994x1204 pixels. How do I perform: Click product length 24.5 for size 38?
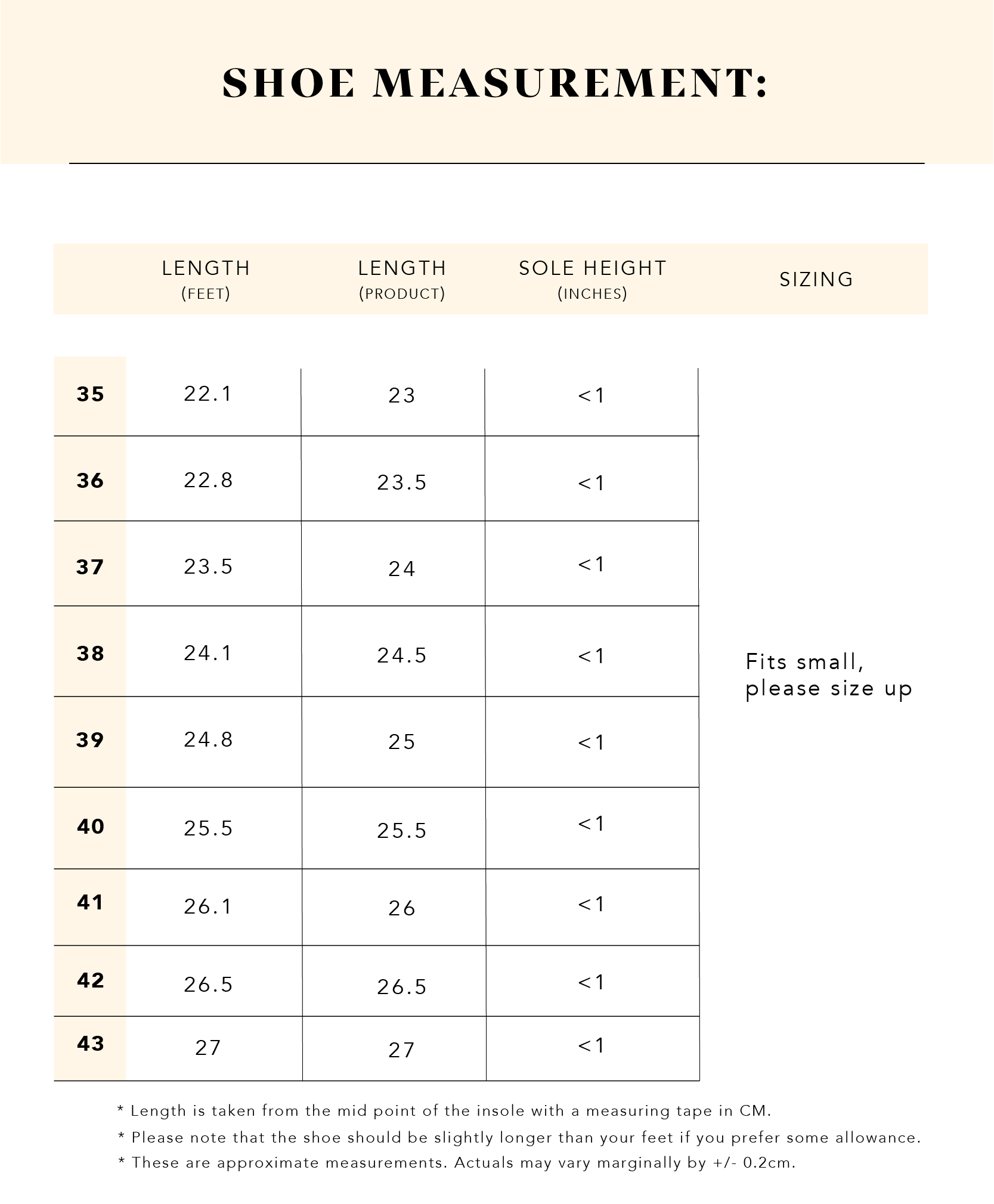tap(401, 655)
